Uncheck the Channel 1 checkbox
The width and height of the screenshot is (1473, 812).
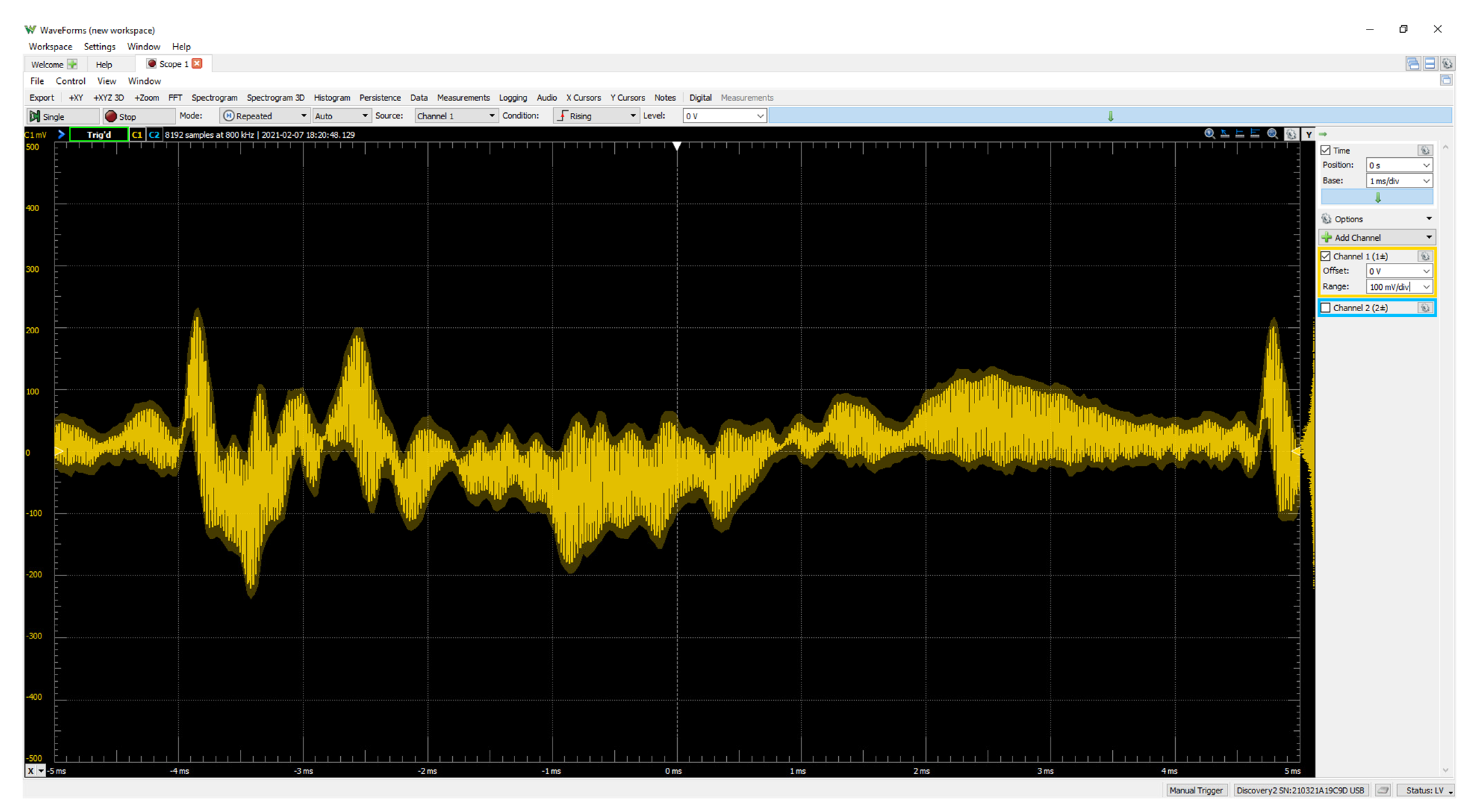[x=1325, y=256]
